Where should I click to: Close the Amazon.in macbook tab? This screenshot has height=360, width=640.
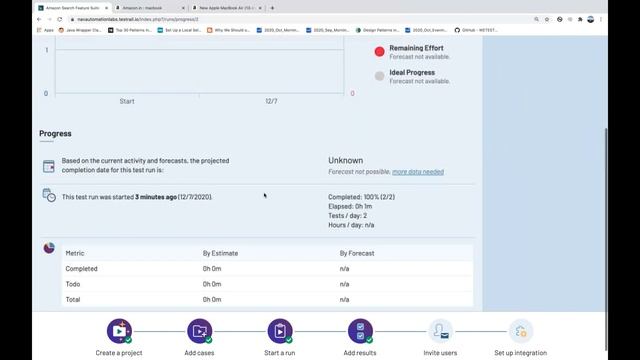pos(183,8)
